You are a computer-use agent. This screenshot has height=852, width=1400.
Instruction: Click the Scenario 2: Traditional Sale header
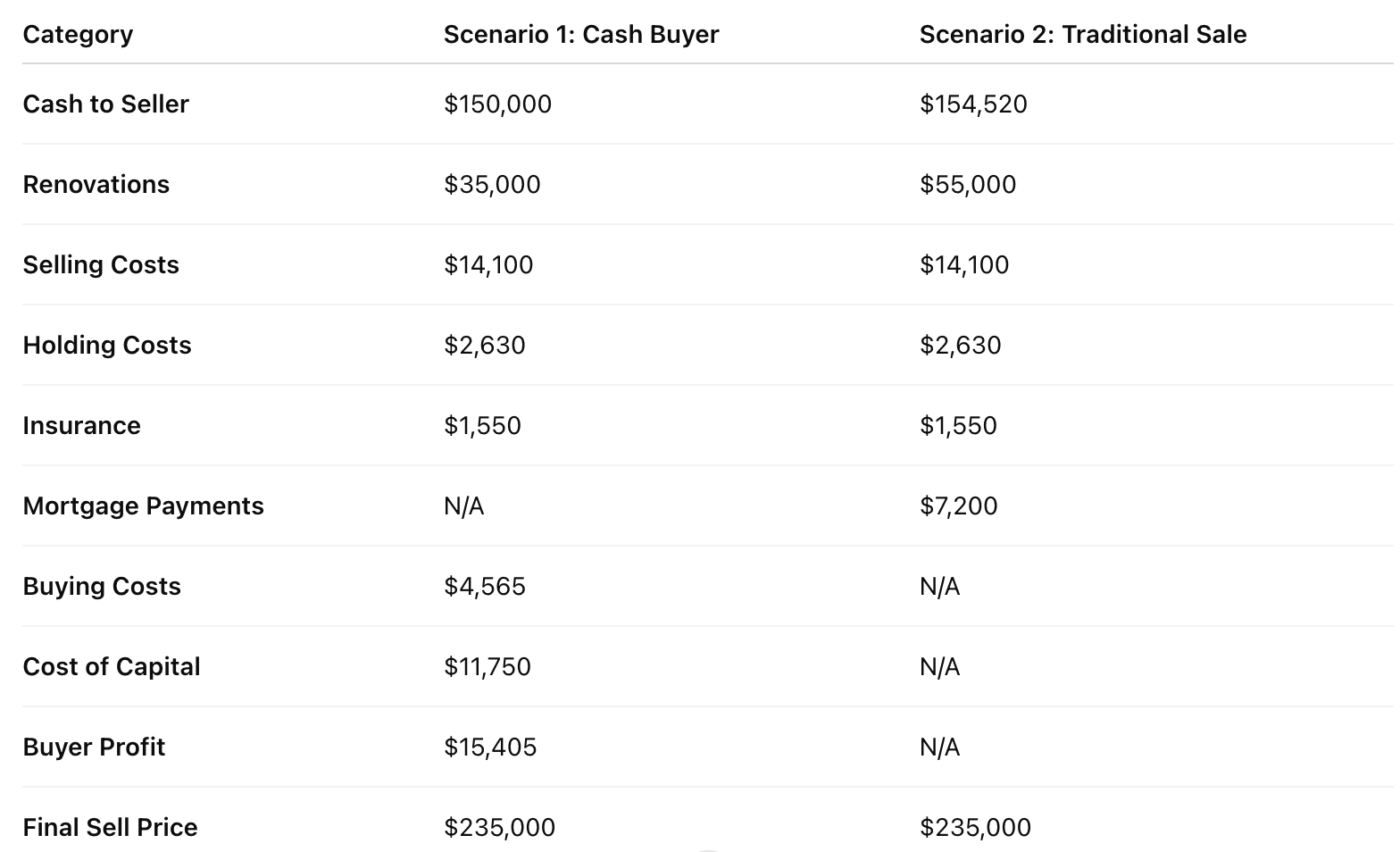1082,35
